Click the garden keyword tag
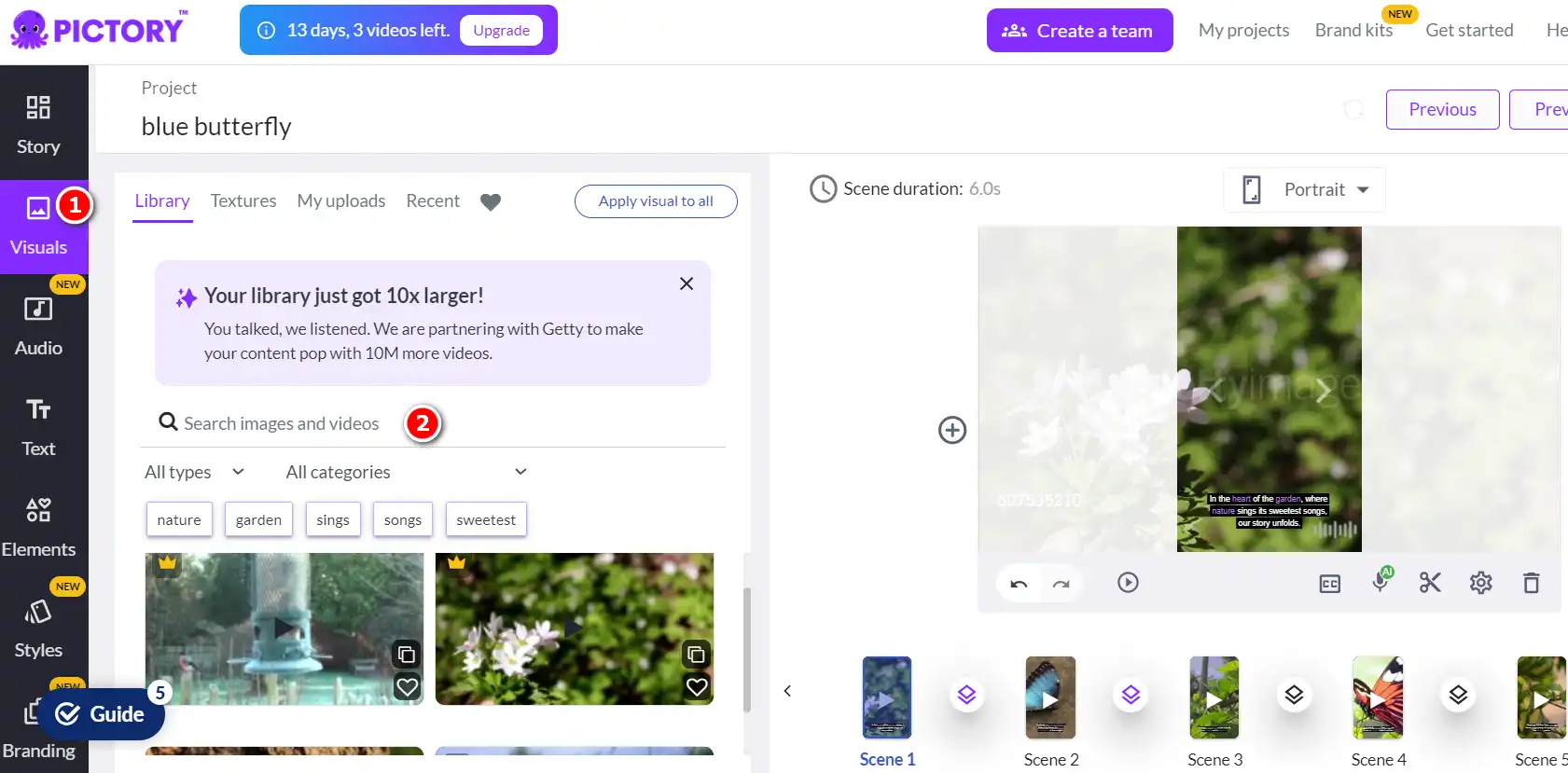Viewport: 1568px width, 773px height. [258, 519]
